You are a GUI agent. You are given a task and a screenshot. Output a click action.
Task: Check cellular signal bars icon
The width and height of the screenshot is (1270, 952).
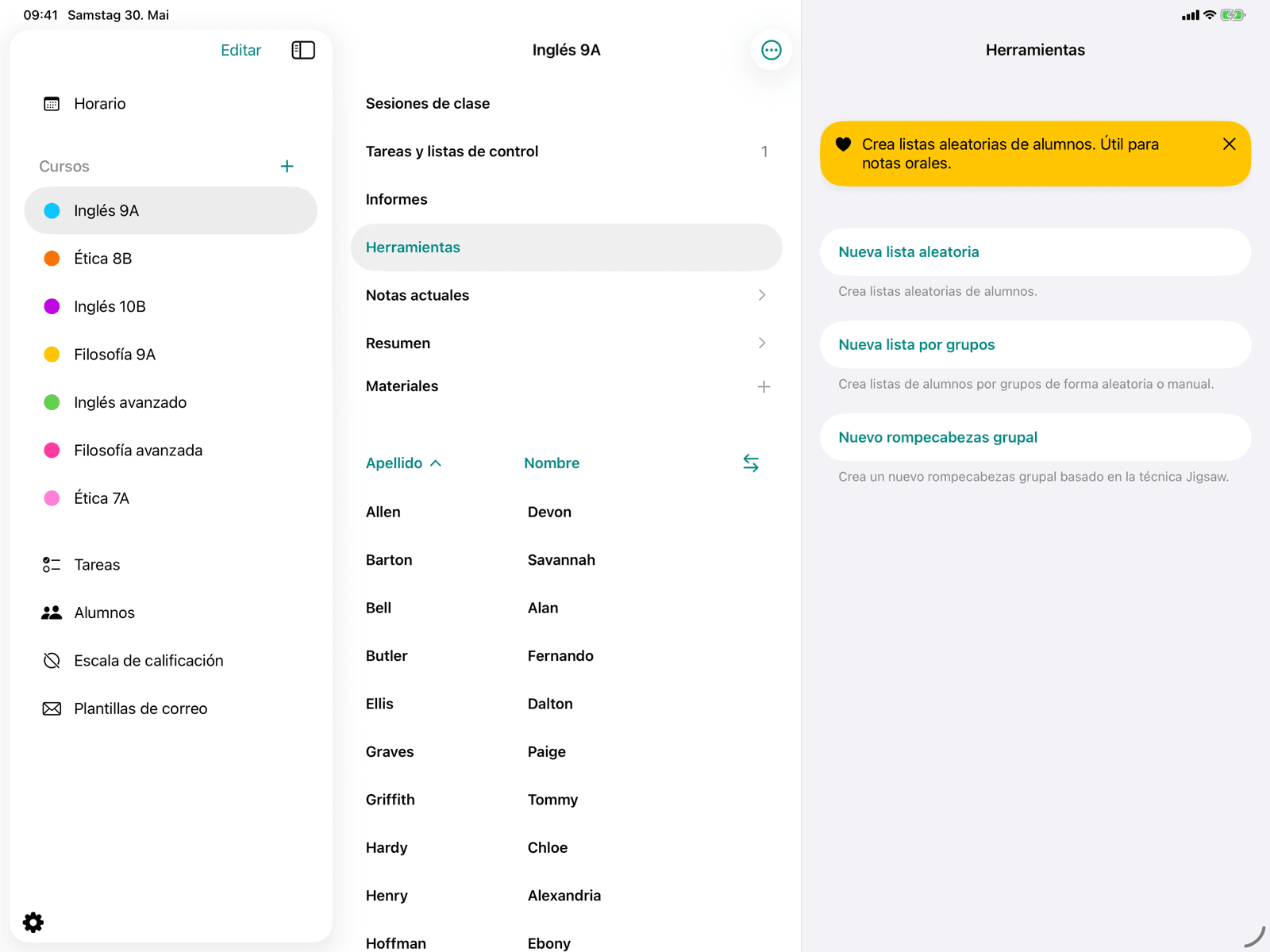coord(1190,15)
